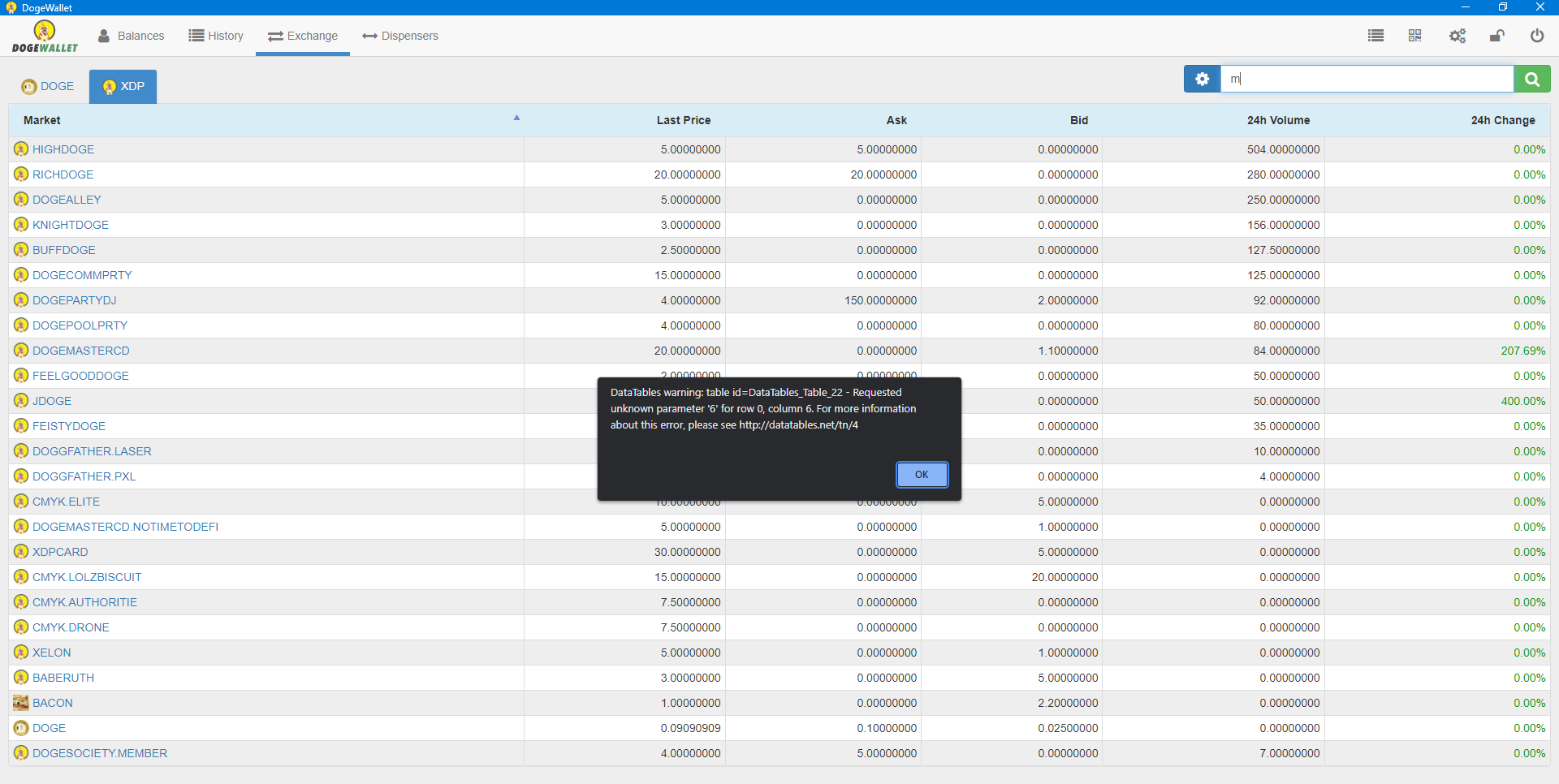Click the coin icon beside CMYK.AUTHORITIE
This screenshot has width=1559, height=784.
click(21, 602)
